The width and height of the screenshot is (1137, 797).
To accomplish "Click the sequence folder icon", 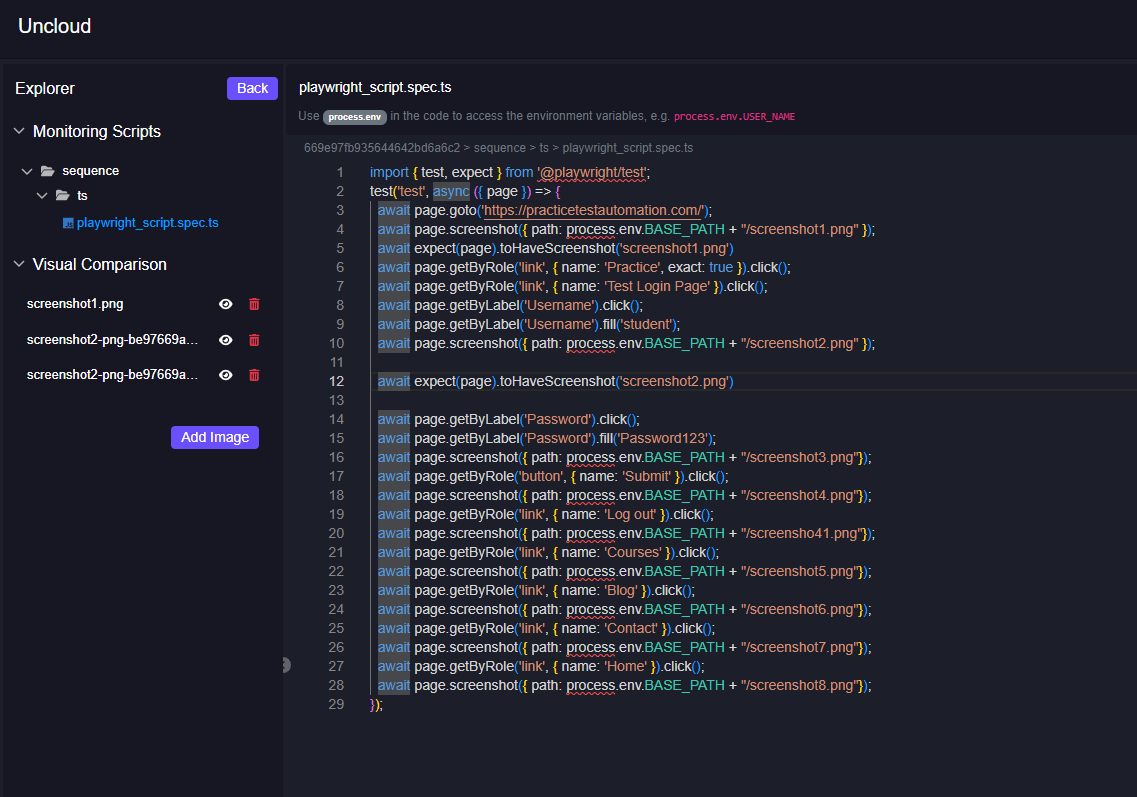I will [48, 171].
